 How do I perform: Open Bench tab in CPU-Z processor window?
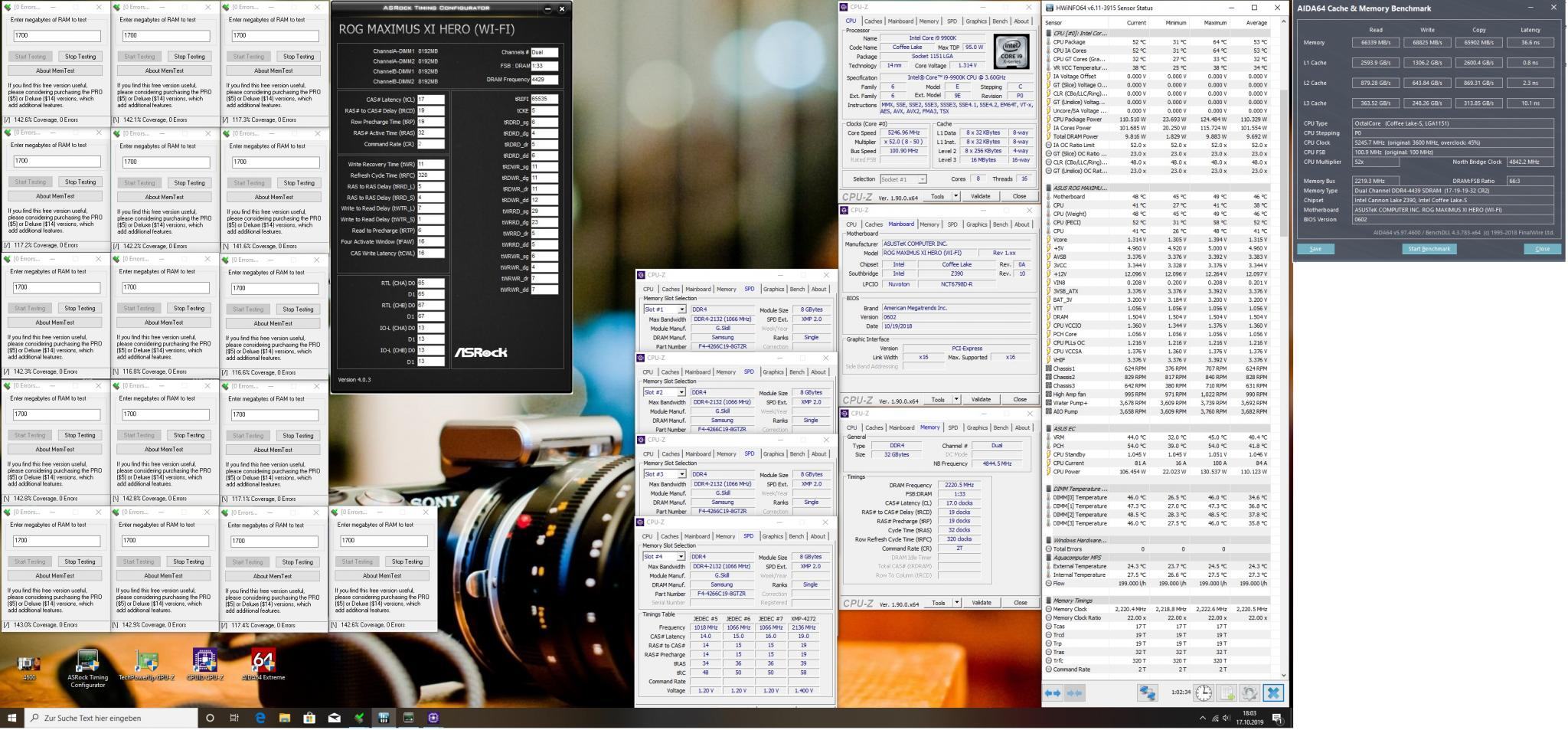point(1000,21)
